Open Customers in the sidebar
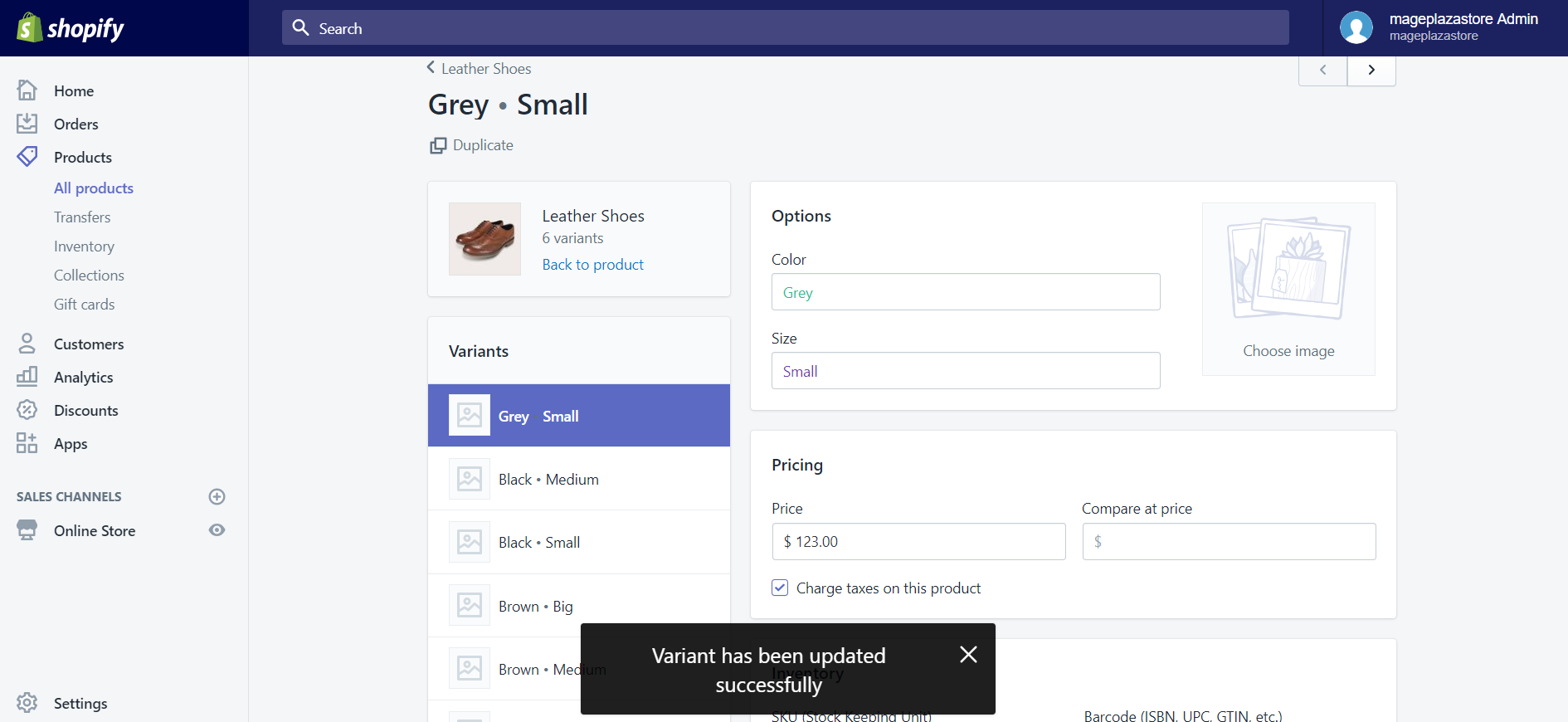Screen dimensions: 1568x722 tap(89, 344)
